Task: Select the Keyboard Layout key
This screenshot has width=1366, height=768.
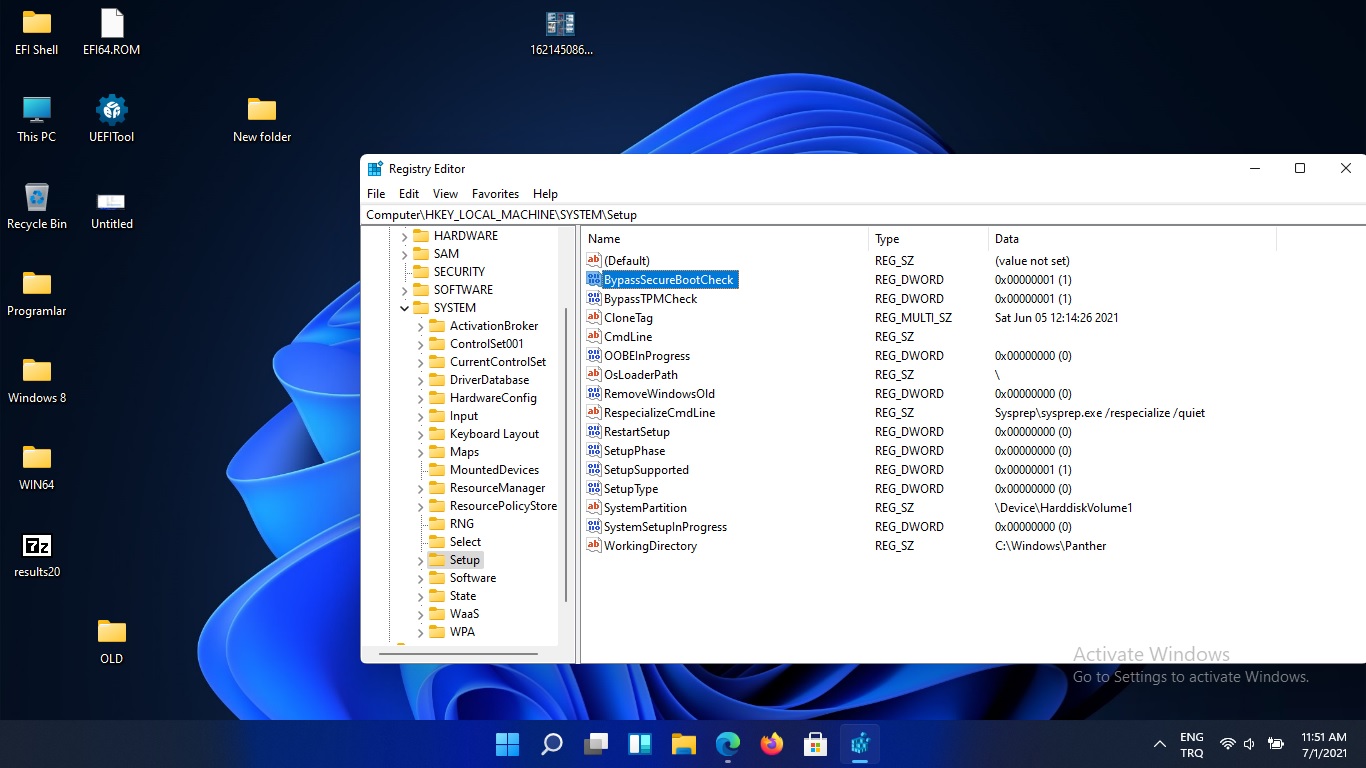Action: pyautogui.click(x=494, y=434)
